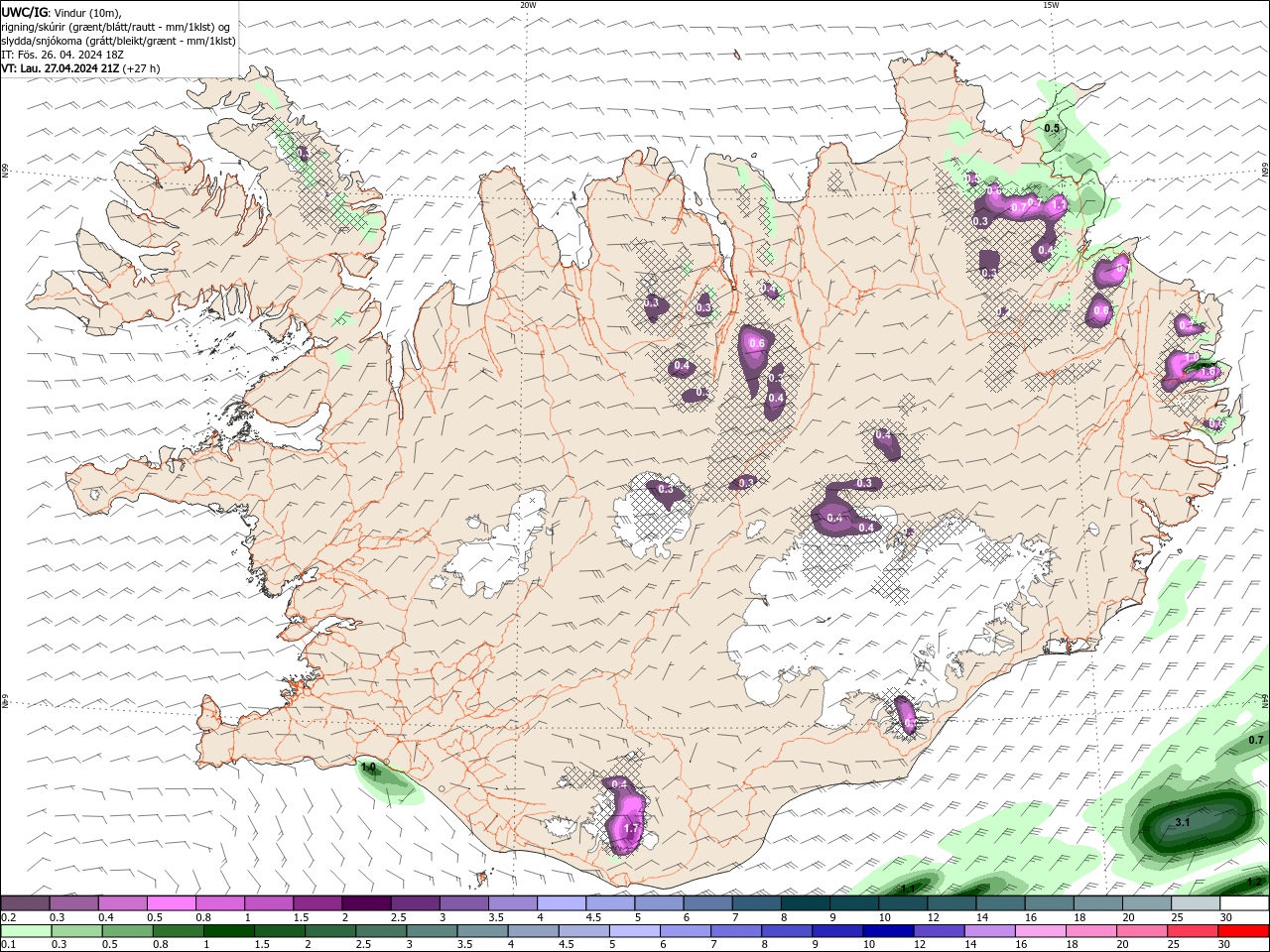The width and height of the screenshot is (1270, 952).
Task: Click the "VT: Lau. 27.04.2024 21Z (+27 h)" line
Action: click(x=80, y=68)
